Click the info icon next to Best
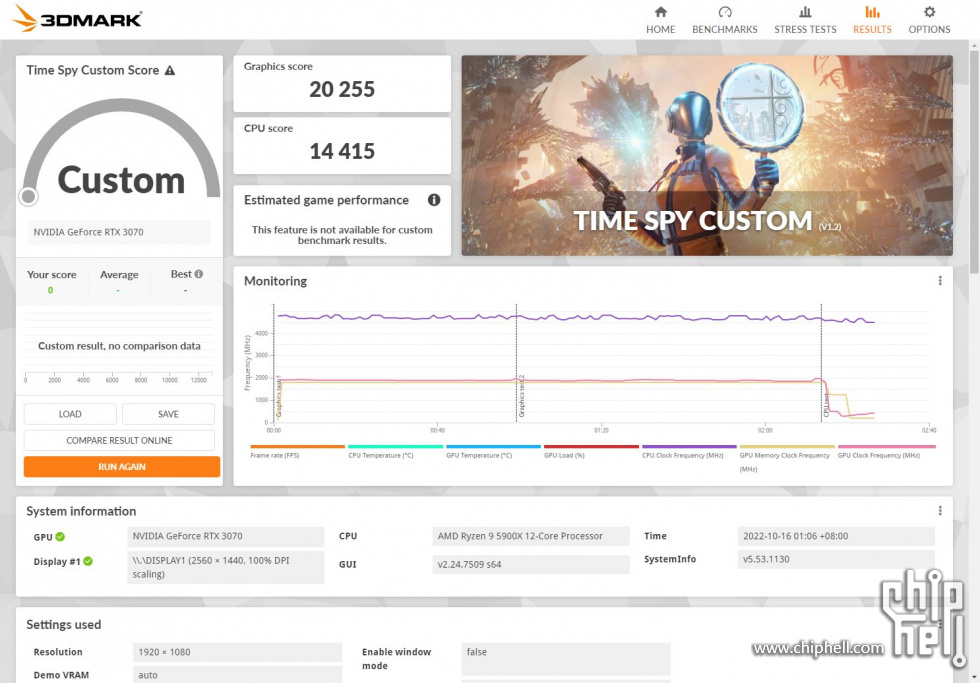980x683 pixels. (199, 274)
